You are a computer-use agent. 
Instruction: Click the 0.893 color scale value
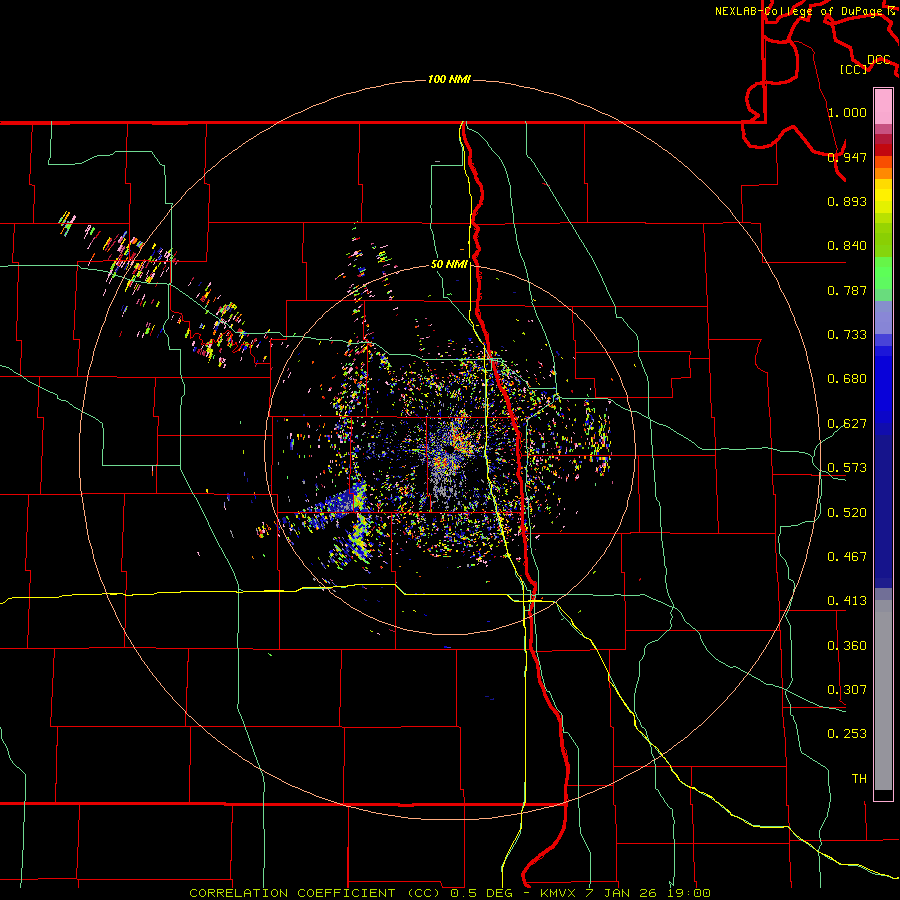click(x=847, y=201)
